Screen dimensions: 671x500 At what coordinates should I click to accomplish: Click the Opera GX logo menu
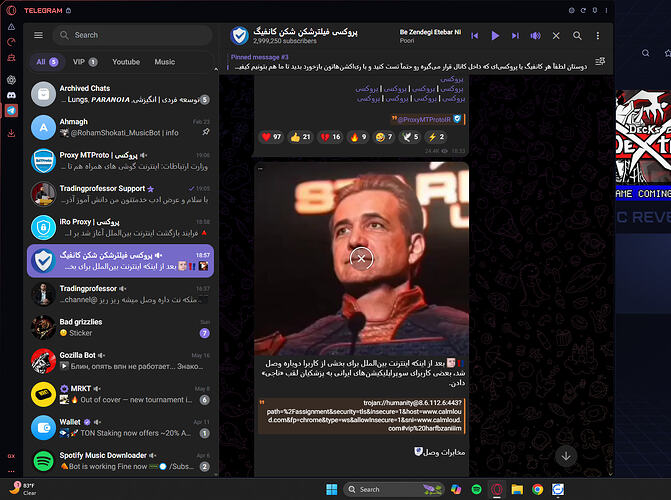[x=12, y=10]
